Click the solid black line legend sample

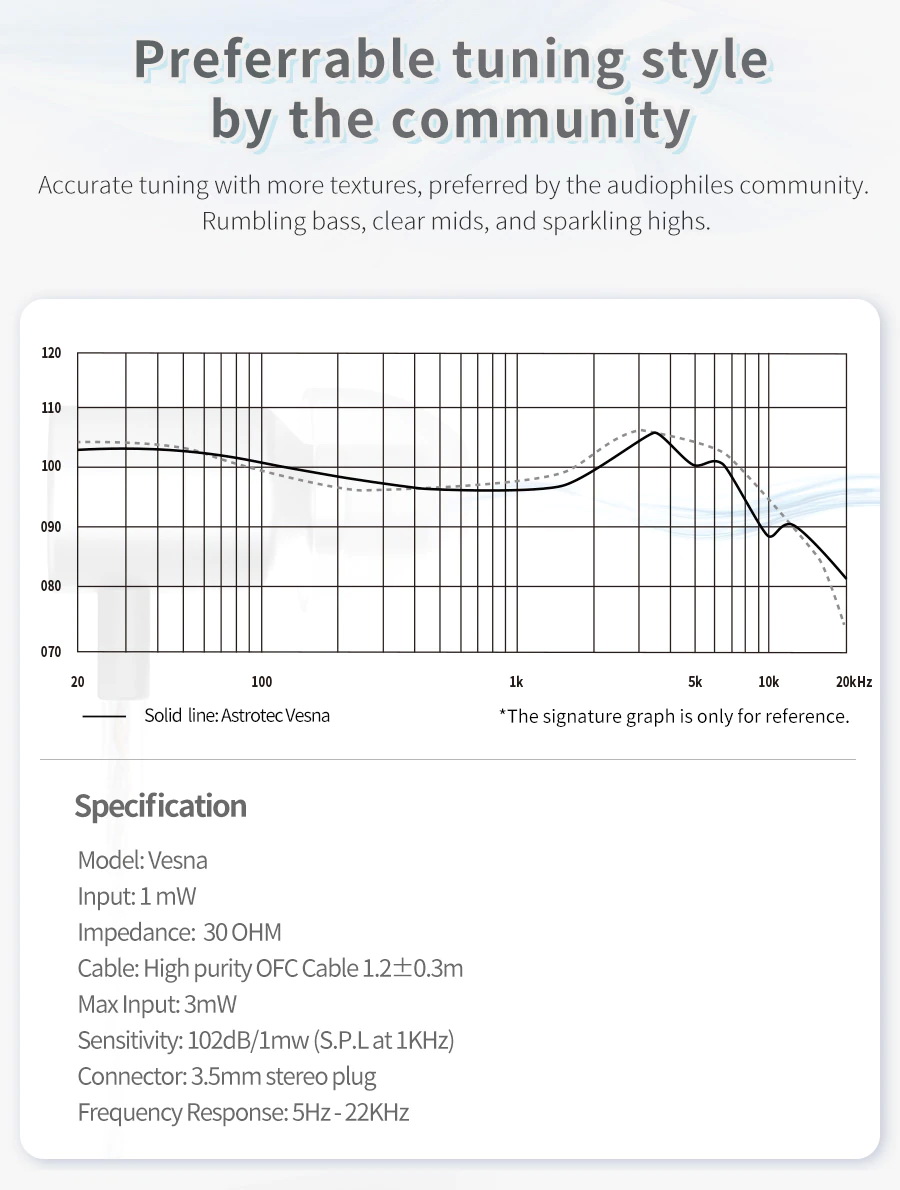[x=104, y=716]
